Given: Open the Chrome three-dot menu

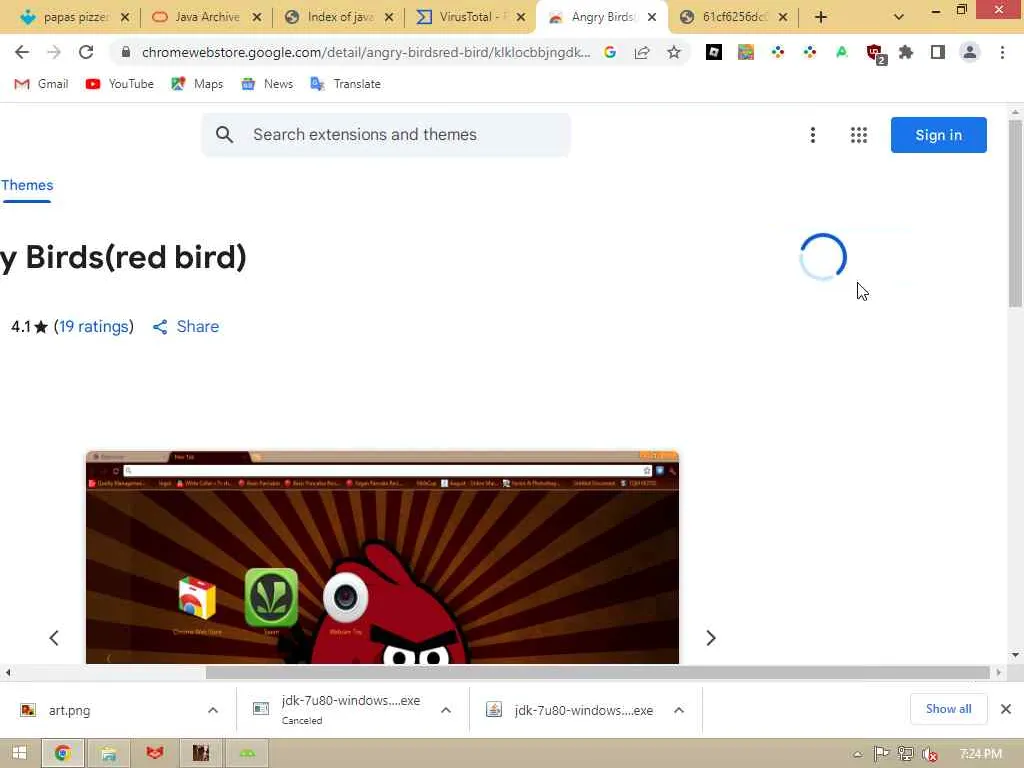Looking at the screenshot, I should pos(1002,52).
